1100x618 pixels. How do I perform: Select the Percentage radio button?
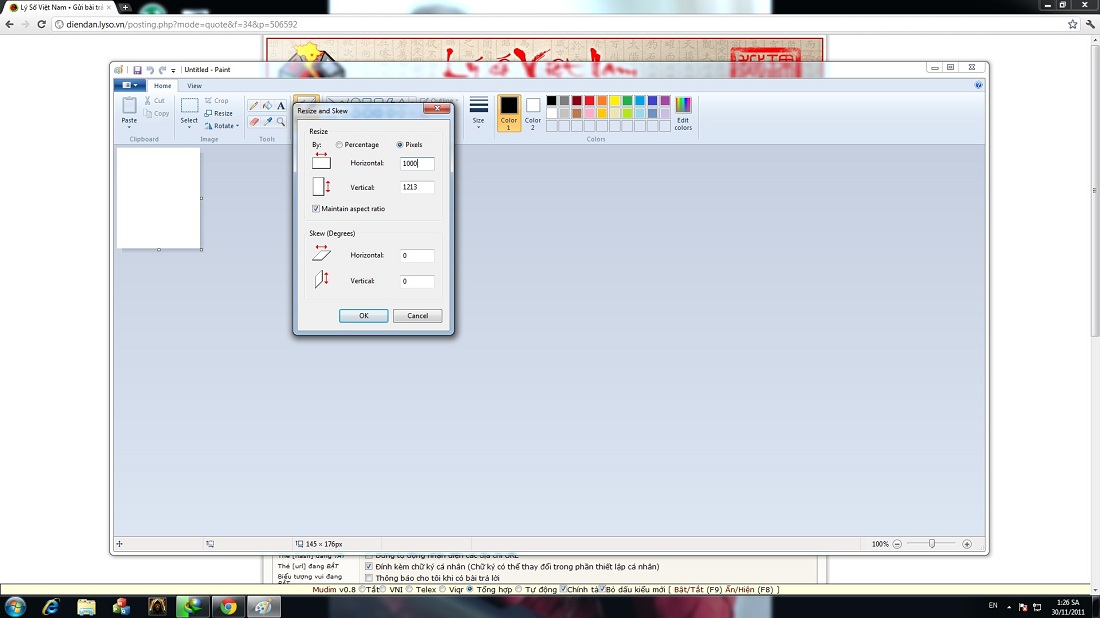(x=340, y=145)
